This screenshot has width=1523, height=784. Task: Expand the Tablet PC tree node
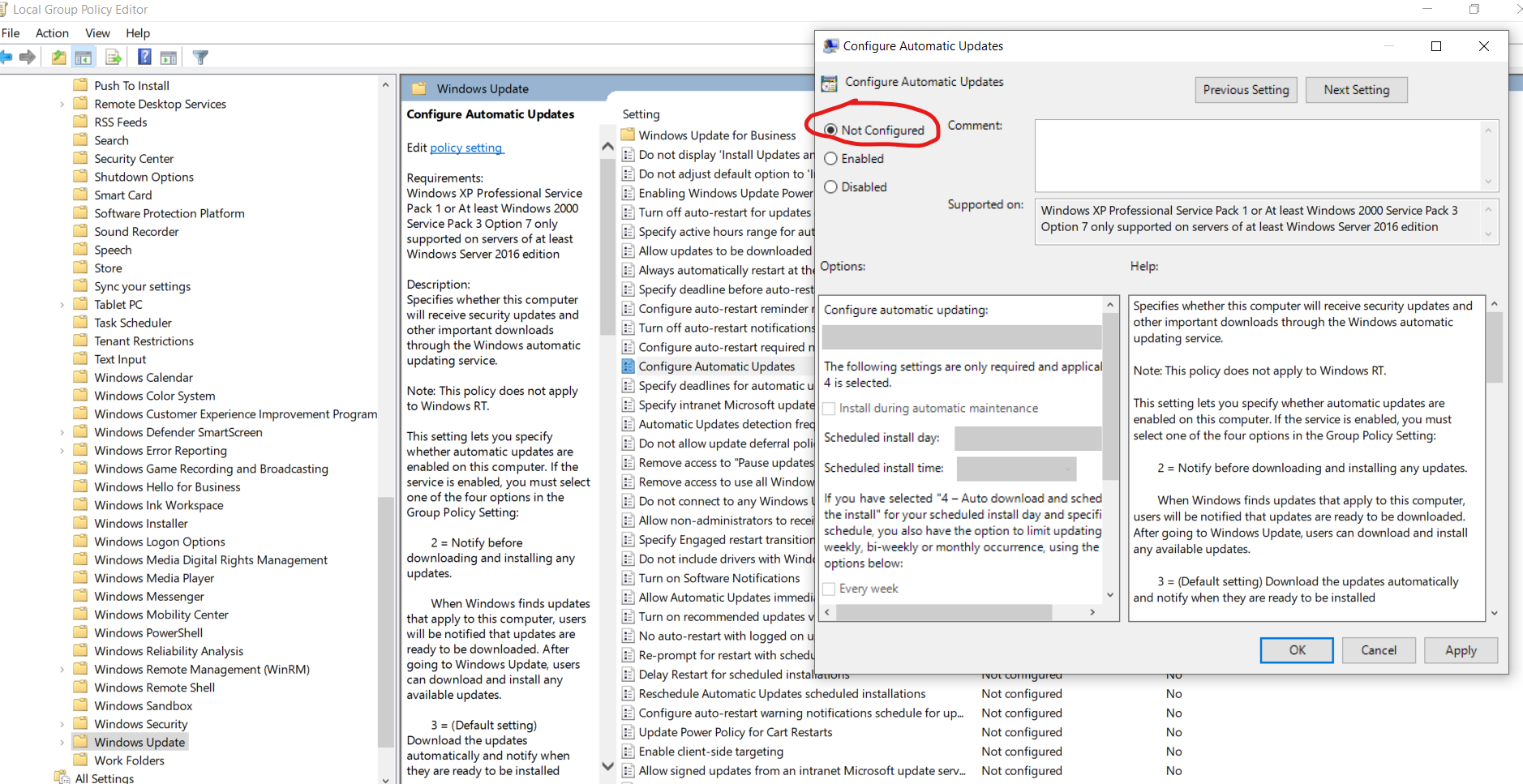(62, 305)
